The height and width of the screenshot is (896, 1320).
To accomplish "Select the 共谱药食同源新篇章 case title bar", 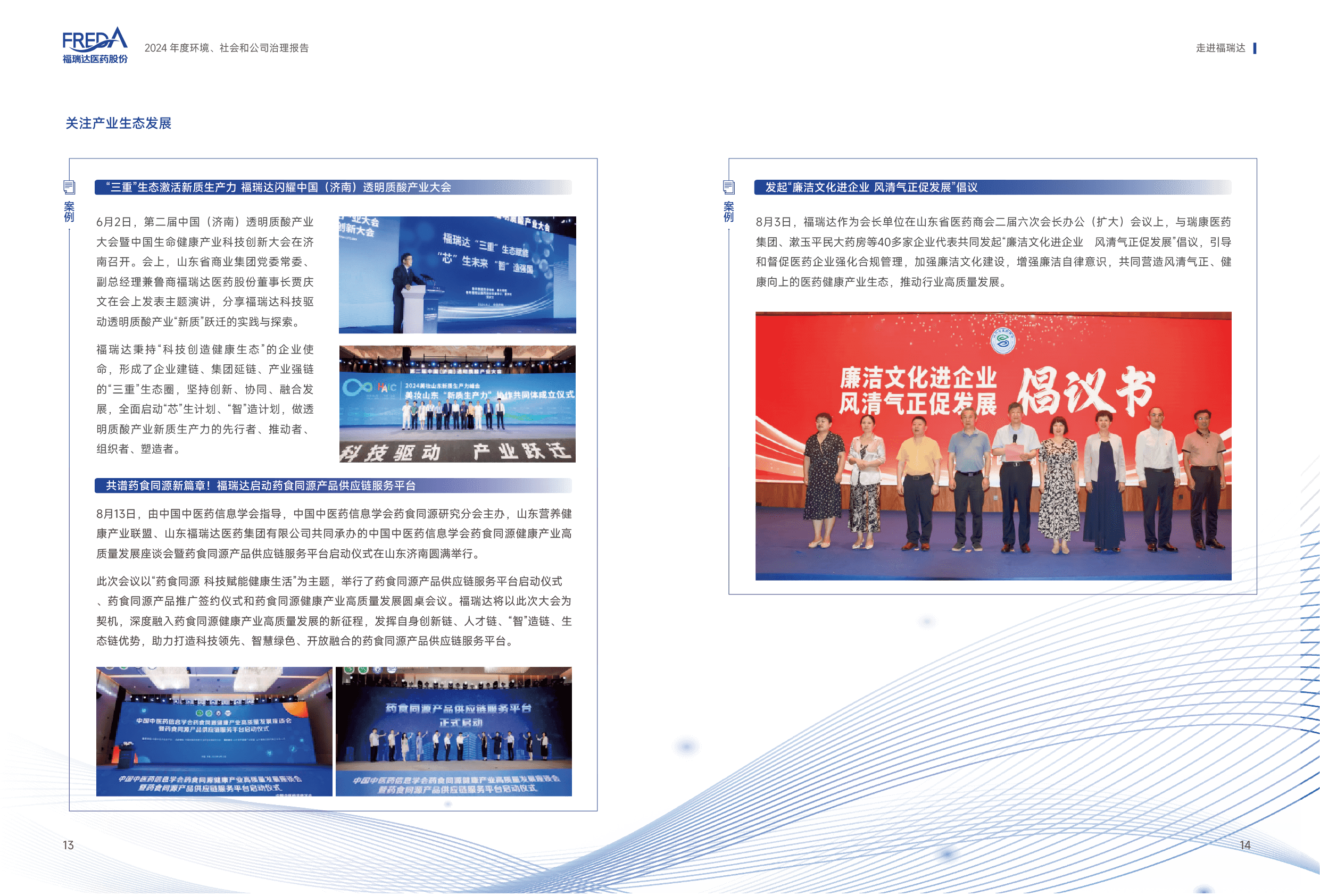I will tap(333, 485).
